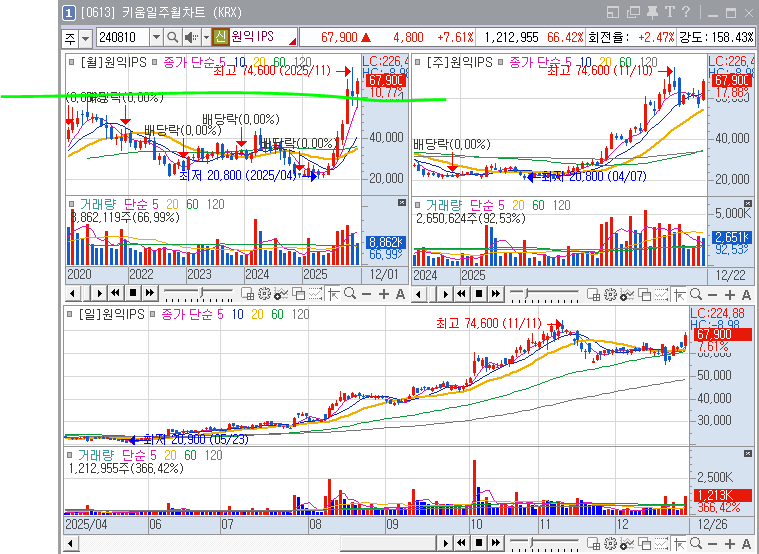The height and width of the screenshot is (554, 759).
Task: Open settings gear in daily chart toolbar
Action: [x=610, y=543]
